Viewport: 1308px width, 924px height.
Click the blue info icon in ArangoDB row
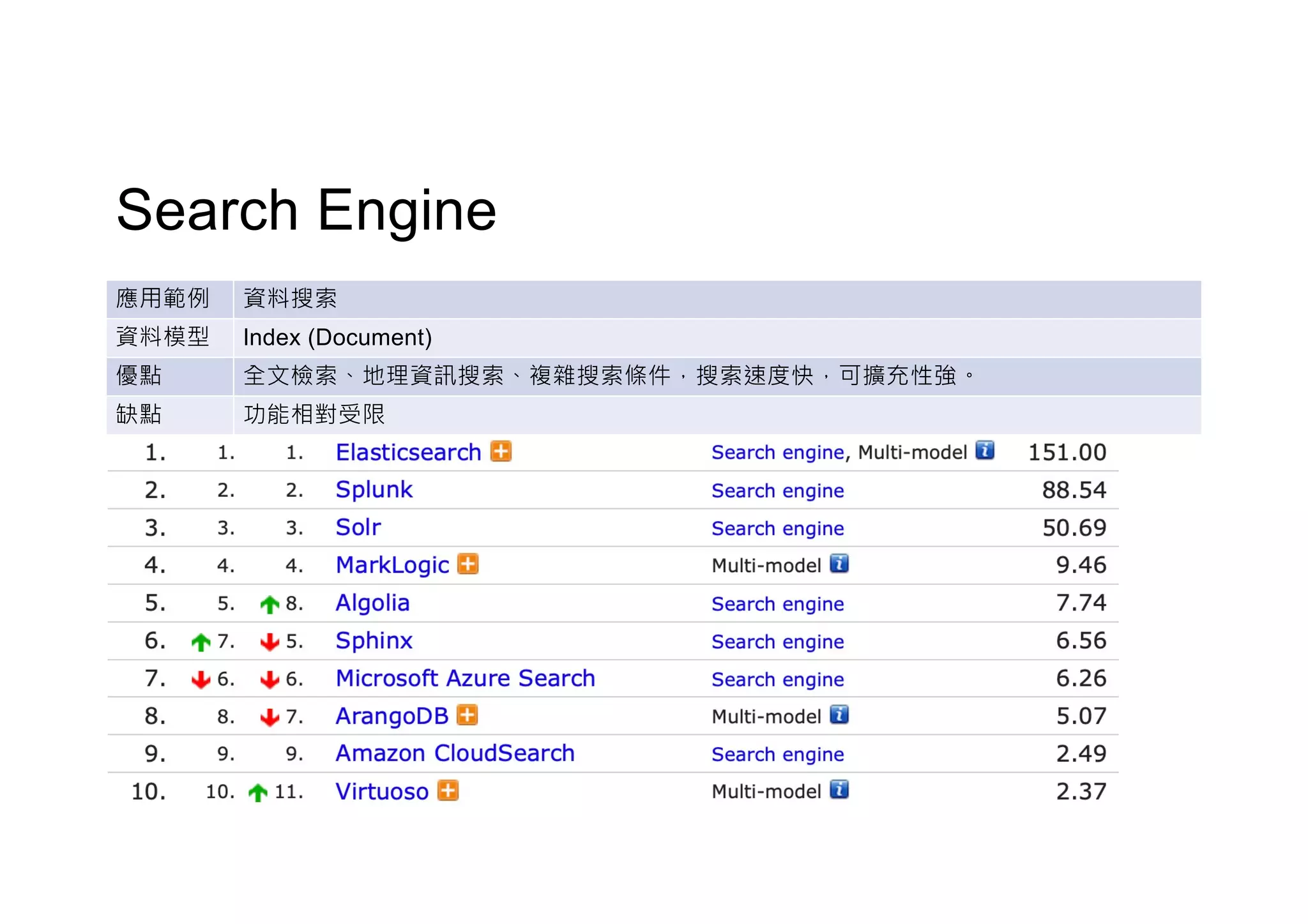point(839,714)
